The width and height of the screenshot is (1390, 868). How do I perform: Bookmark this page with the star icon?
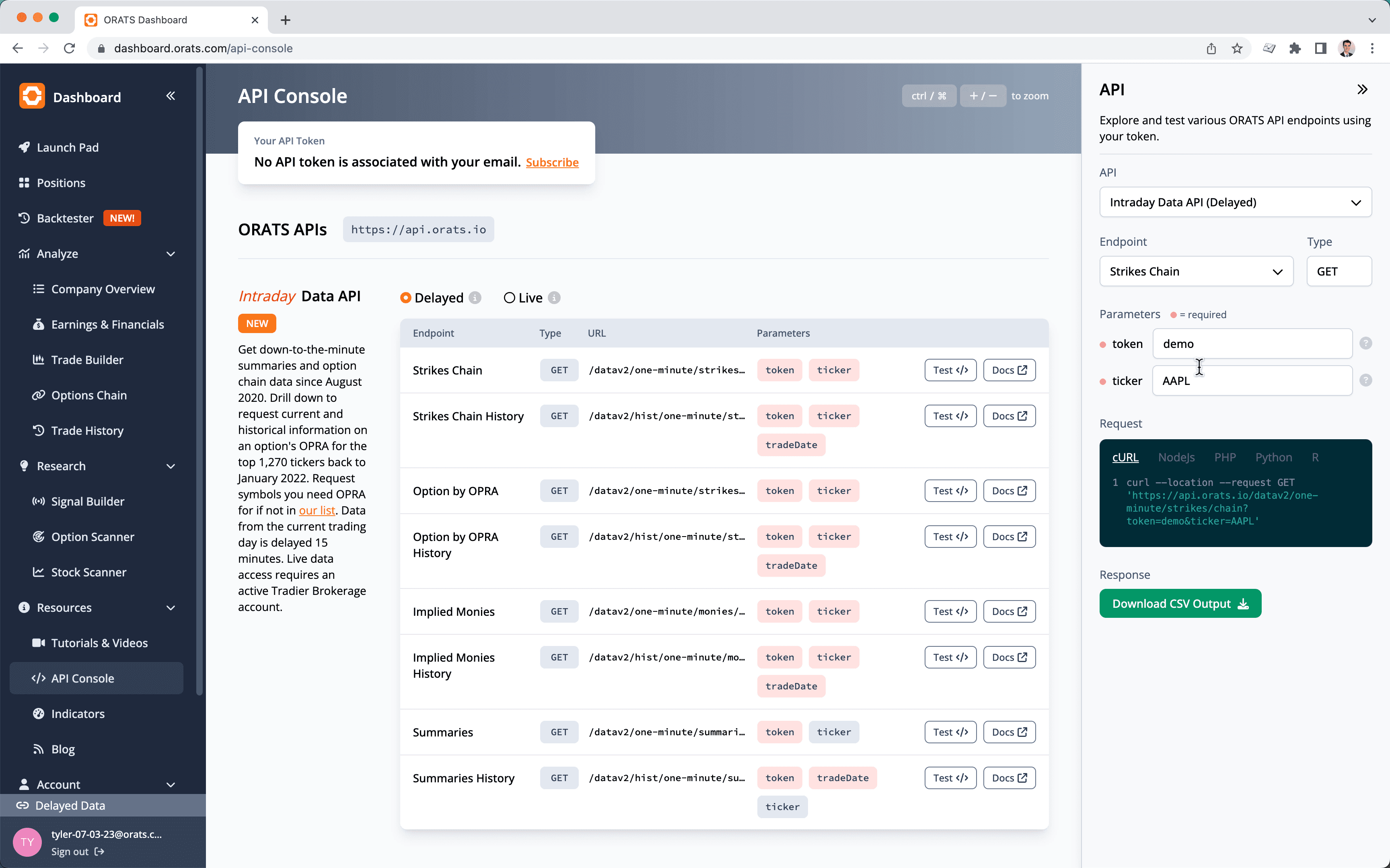click(x=1237, y=49)
